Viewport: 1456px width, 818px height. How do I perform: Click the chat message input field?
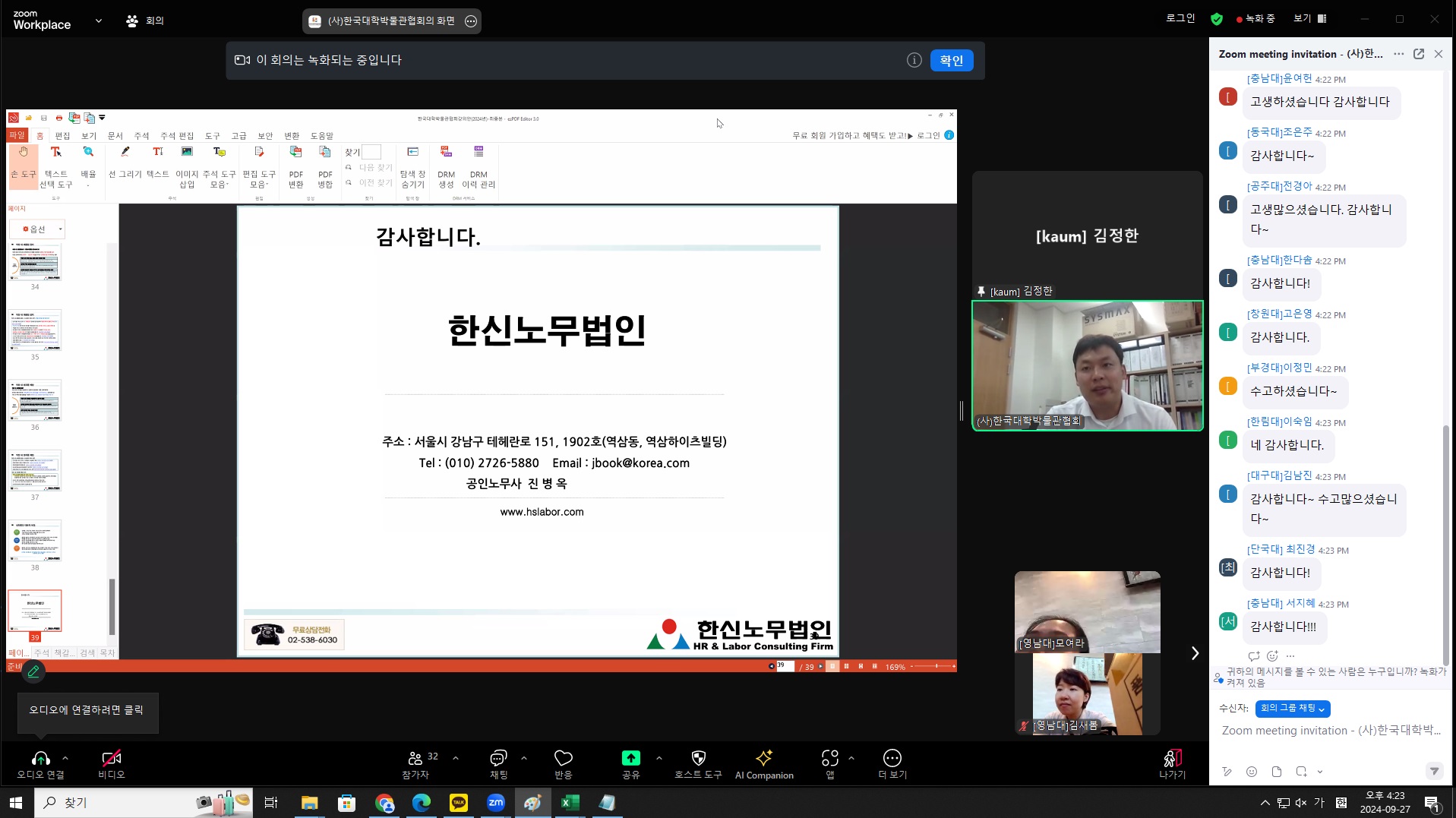[x=1331, y=731]
